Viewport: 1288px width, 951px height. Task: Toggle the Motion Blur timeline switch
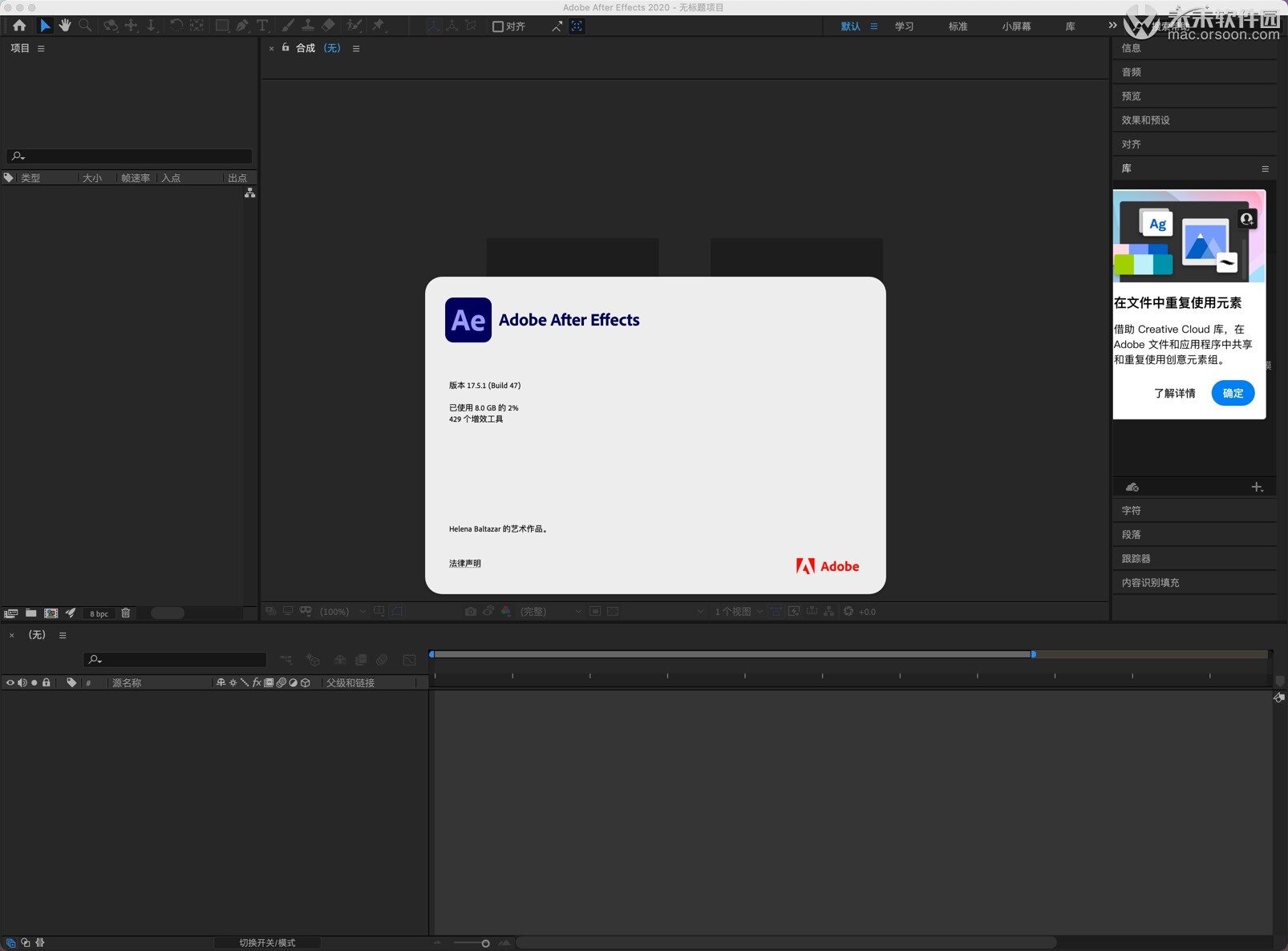[383, 660]
